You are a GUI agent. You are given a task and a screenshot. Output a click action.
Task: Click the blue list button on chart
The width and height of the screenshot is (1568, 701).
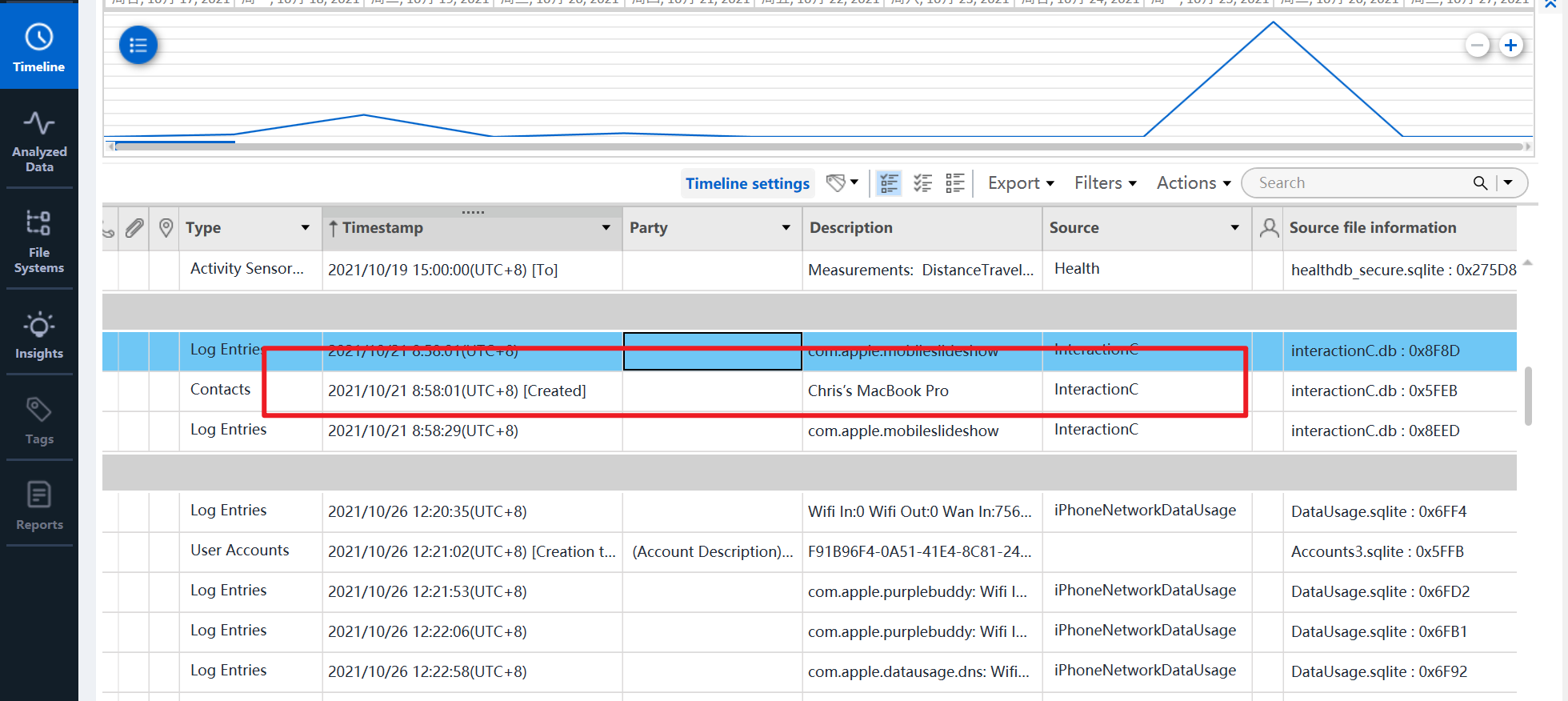138,46
